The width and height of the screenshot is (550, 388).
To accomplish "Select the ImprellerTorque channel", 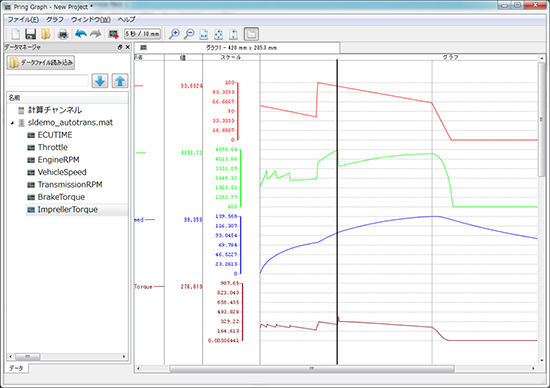I will [68, 209].
